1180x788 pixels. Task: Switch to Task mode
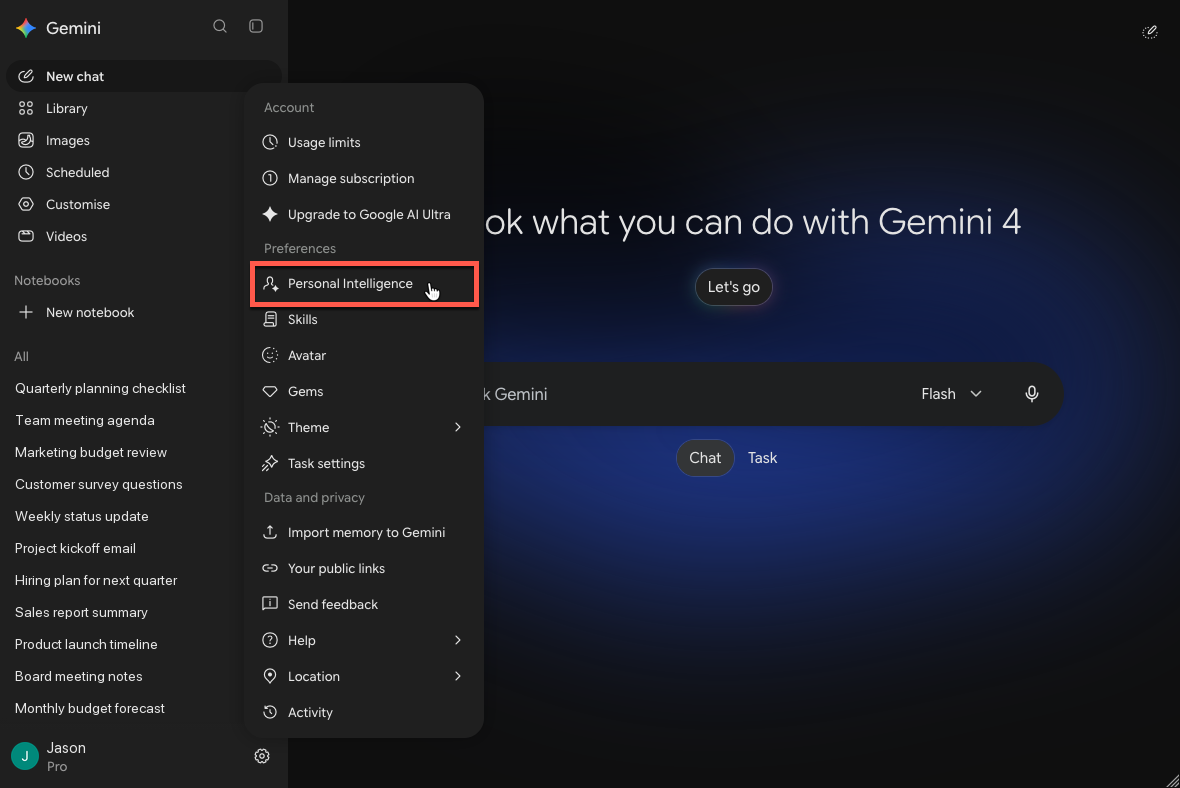coord(762,458)
